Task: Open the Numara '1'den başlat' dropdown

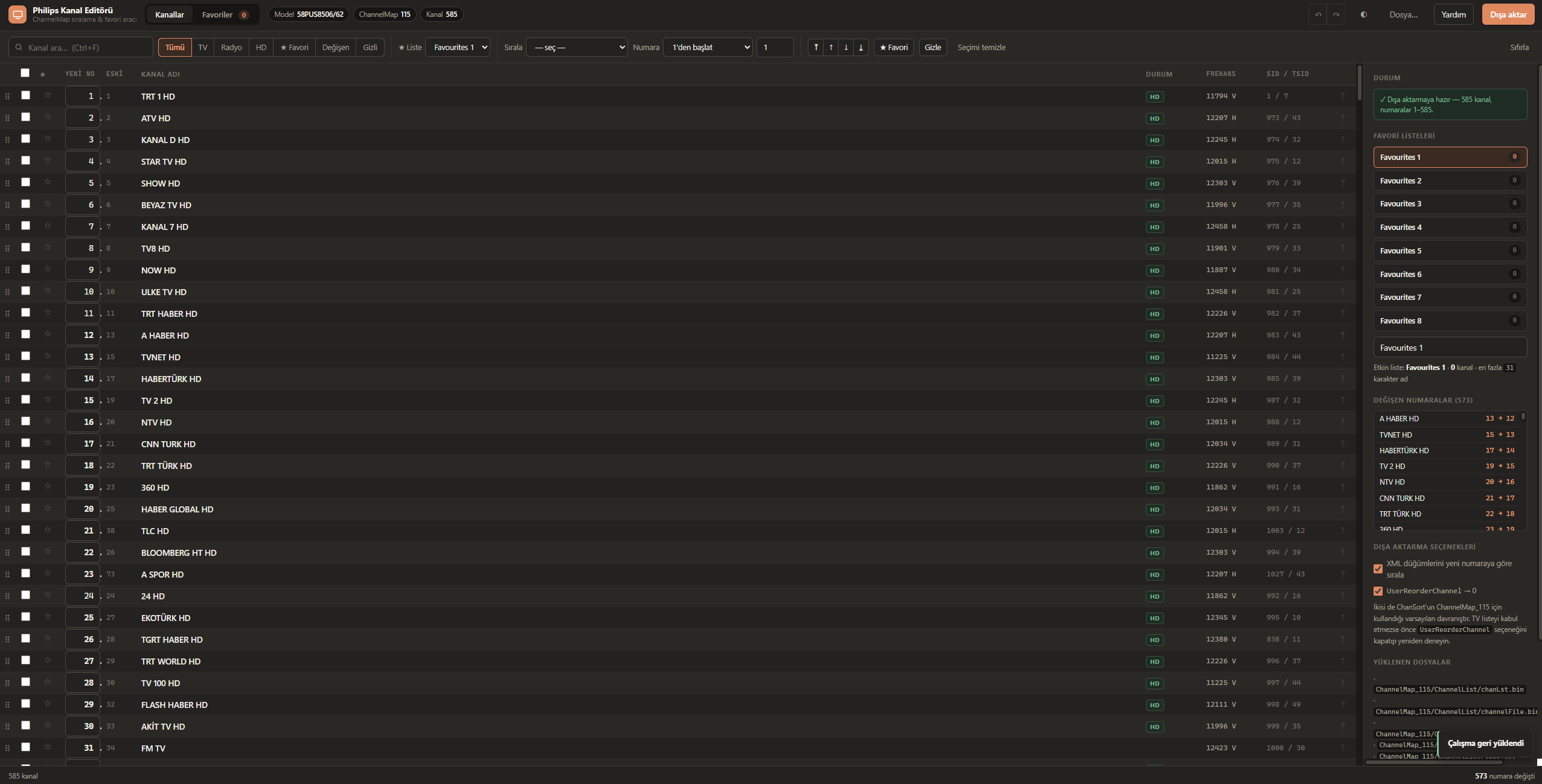Action: (708, 47)
